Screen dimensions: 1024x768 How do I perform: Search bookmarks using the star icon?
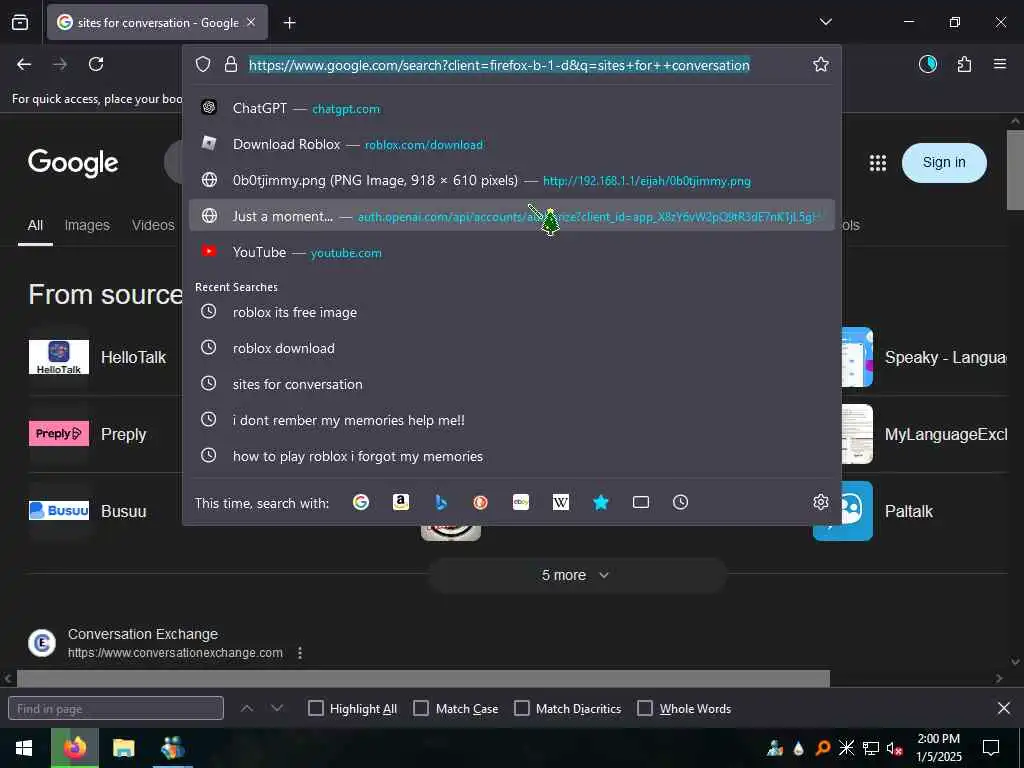(x=601, y=502)
